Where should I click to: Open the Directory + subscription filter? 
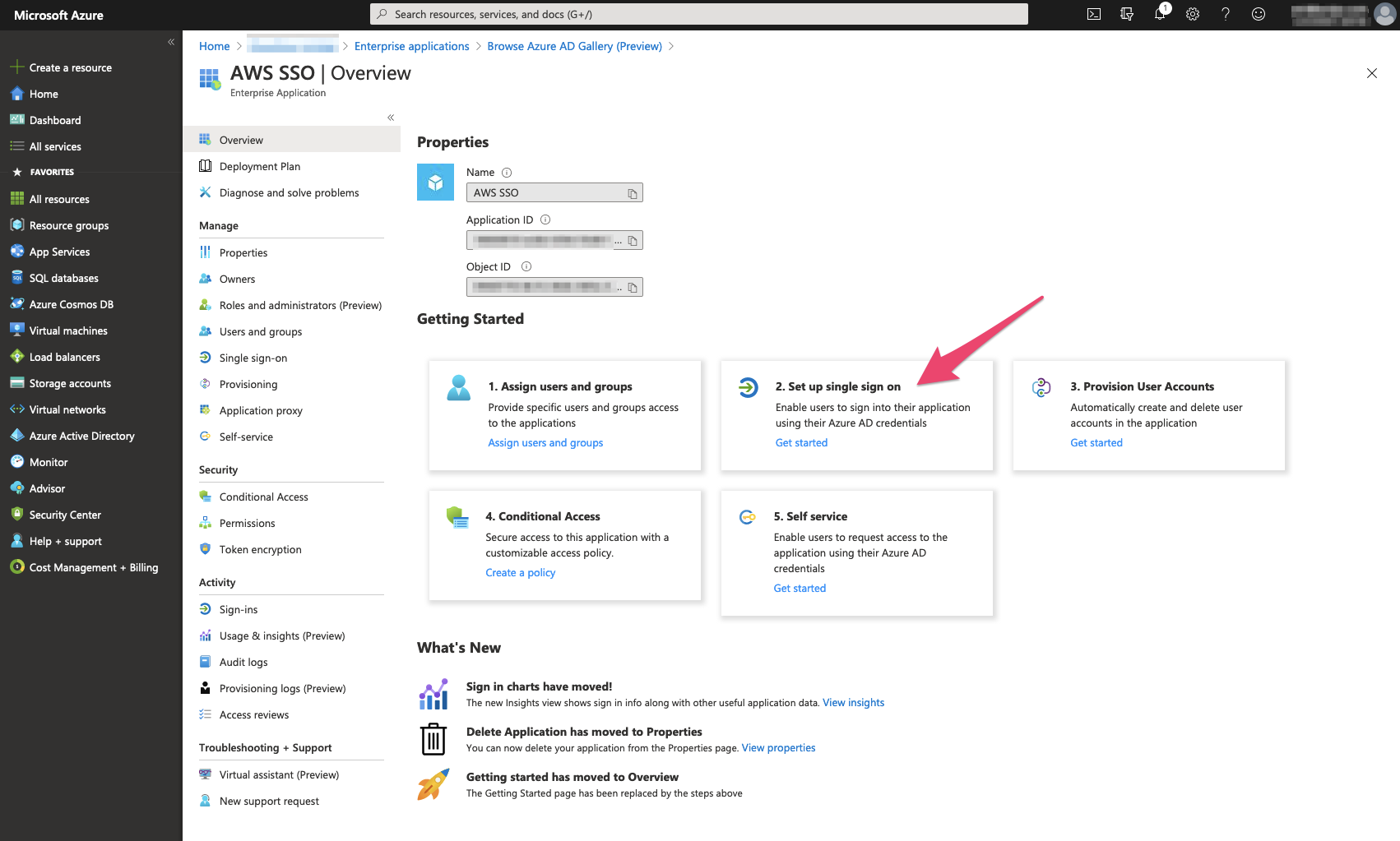[1127, 14]
